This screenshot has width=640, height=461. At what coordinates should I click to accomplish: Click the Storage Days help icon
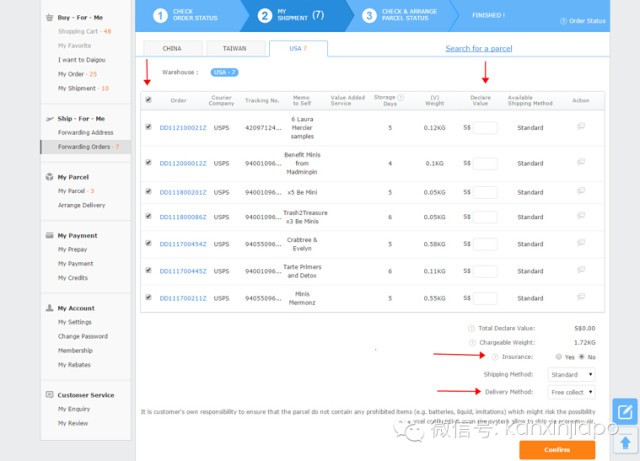point(400,98)
